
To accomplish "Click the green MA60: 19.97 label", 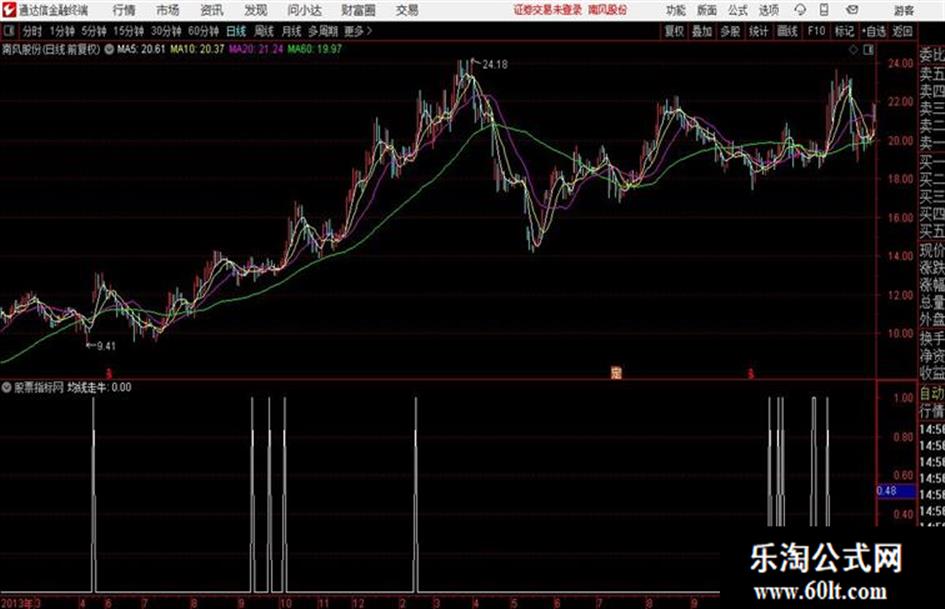I will tap(315, 49).
